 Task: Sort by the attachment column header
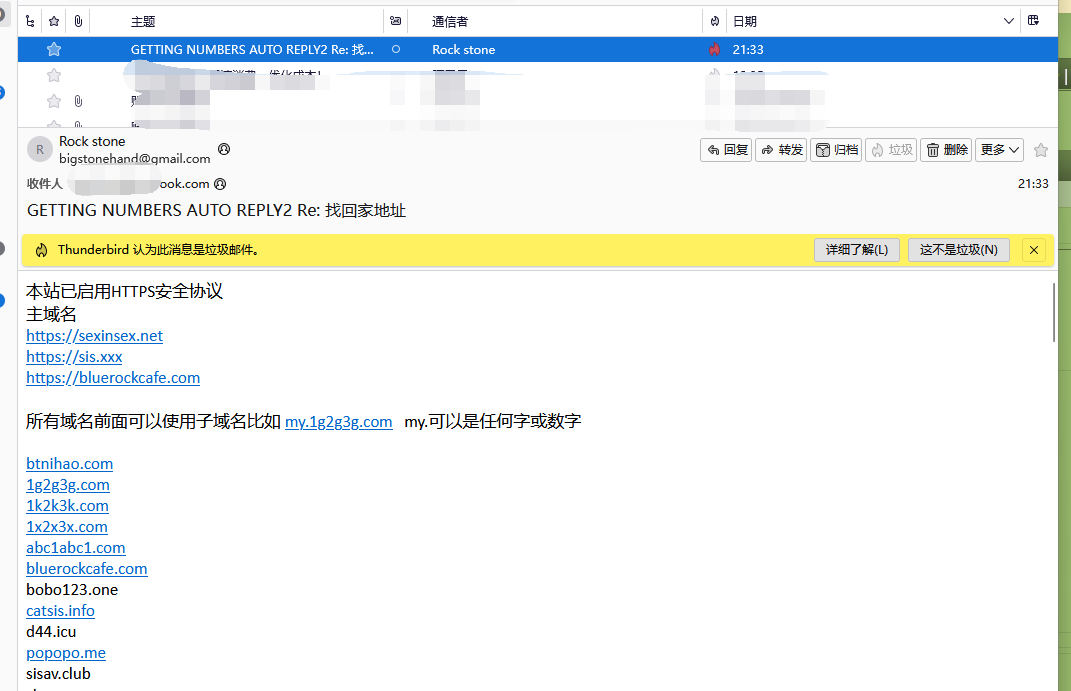(78, 21)
